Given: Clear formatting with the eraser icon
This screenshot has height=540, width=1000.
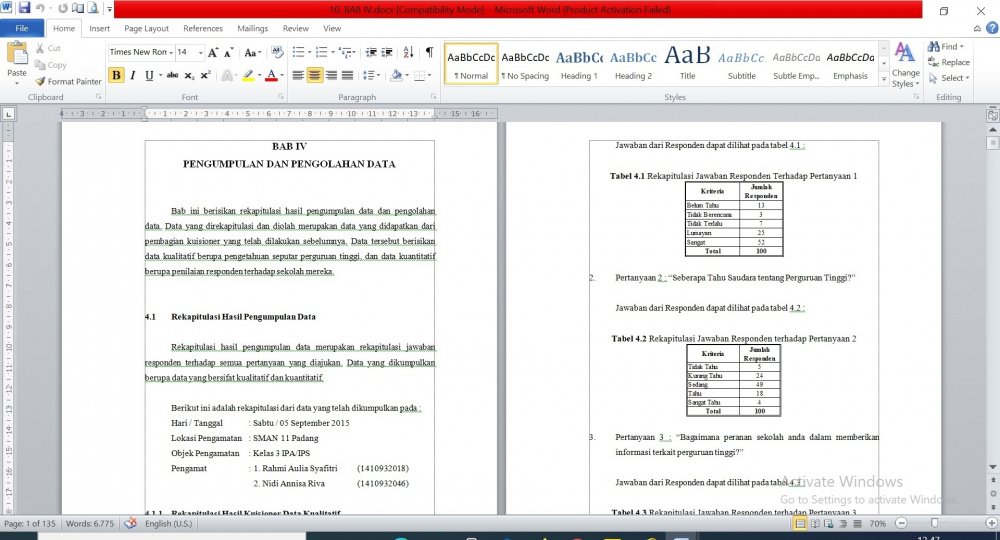Looking at the screenshot, I should pos(277,52).
